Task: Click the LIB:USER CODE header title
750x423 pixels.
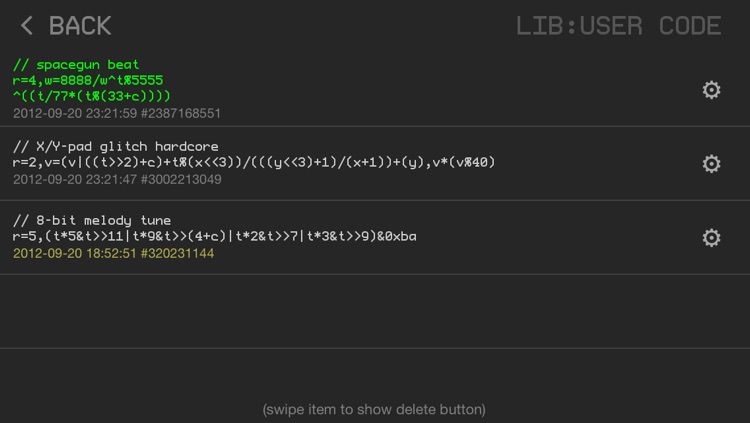Action: pyautogui.click(x=618, y=25)
